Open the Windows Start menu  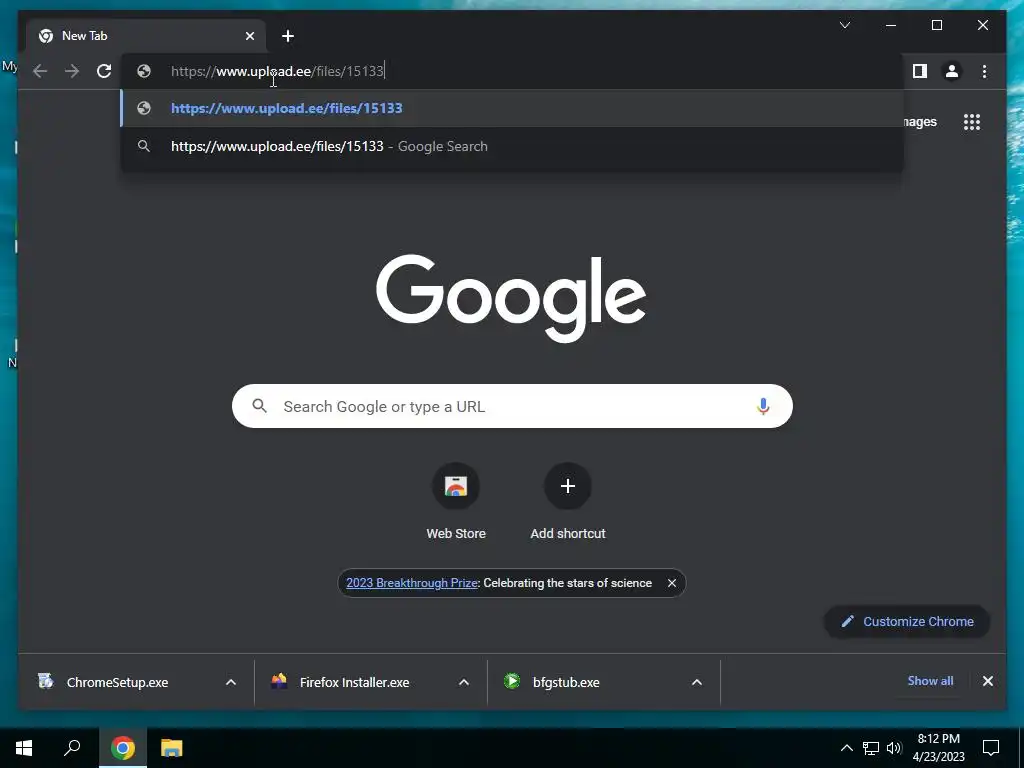tap(24, 748)
